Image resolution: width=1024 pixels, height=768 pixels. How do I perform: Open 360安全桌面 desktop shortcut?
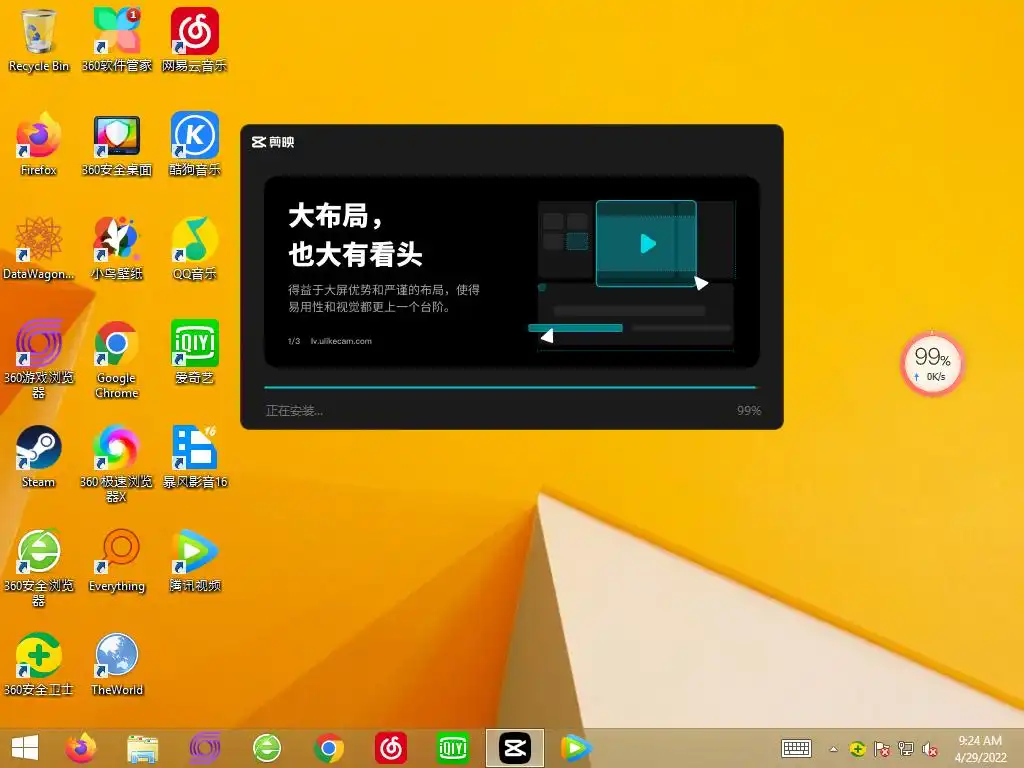point(116,144)
